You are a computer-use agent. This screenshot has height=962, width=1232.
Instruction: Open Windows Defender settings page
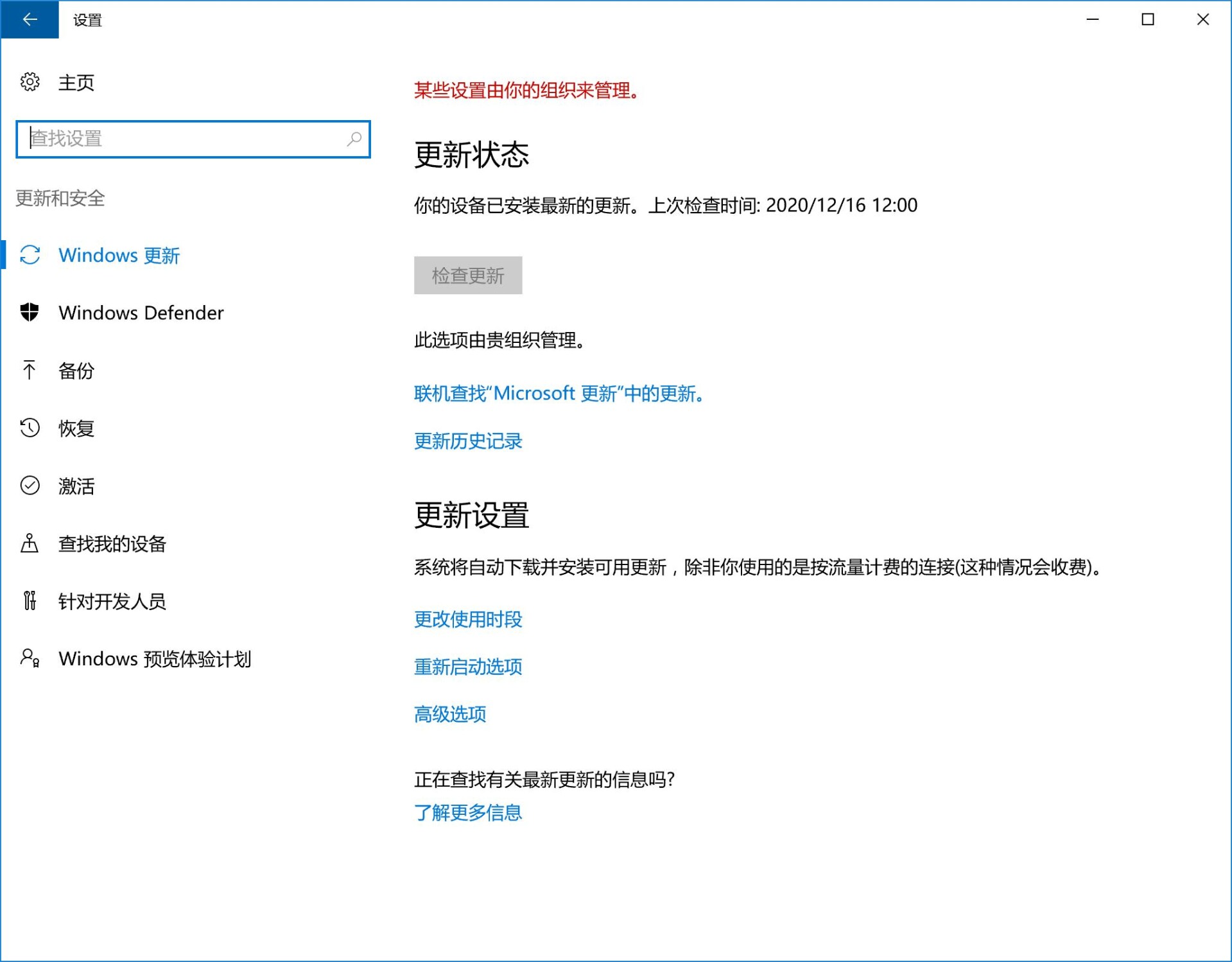point(141,313)
